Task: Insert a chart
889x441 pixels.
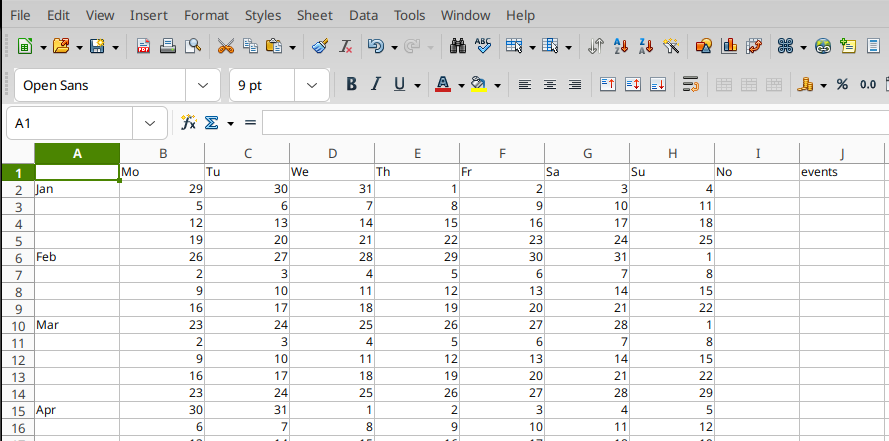Action: [x=729, y=46]
